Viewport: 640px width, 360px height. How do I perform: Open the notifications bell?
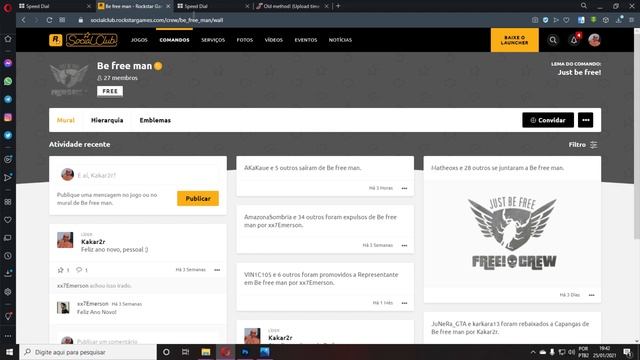pyautogui.click(x=574, y=40)
